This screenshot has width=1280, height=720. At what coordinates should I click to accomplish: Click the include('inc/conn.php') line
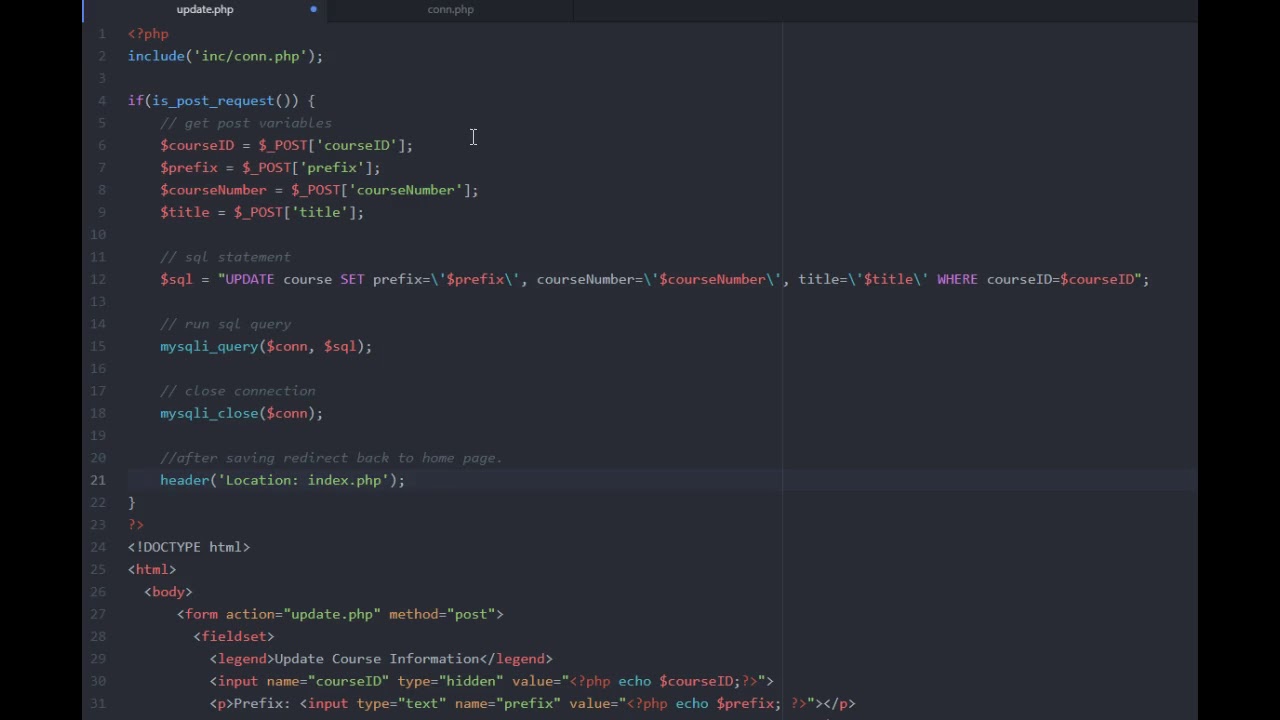coord(225,56)
